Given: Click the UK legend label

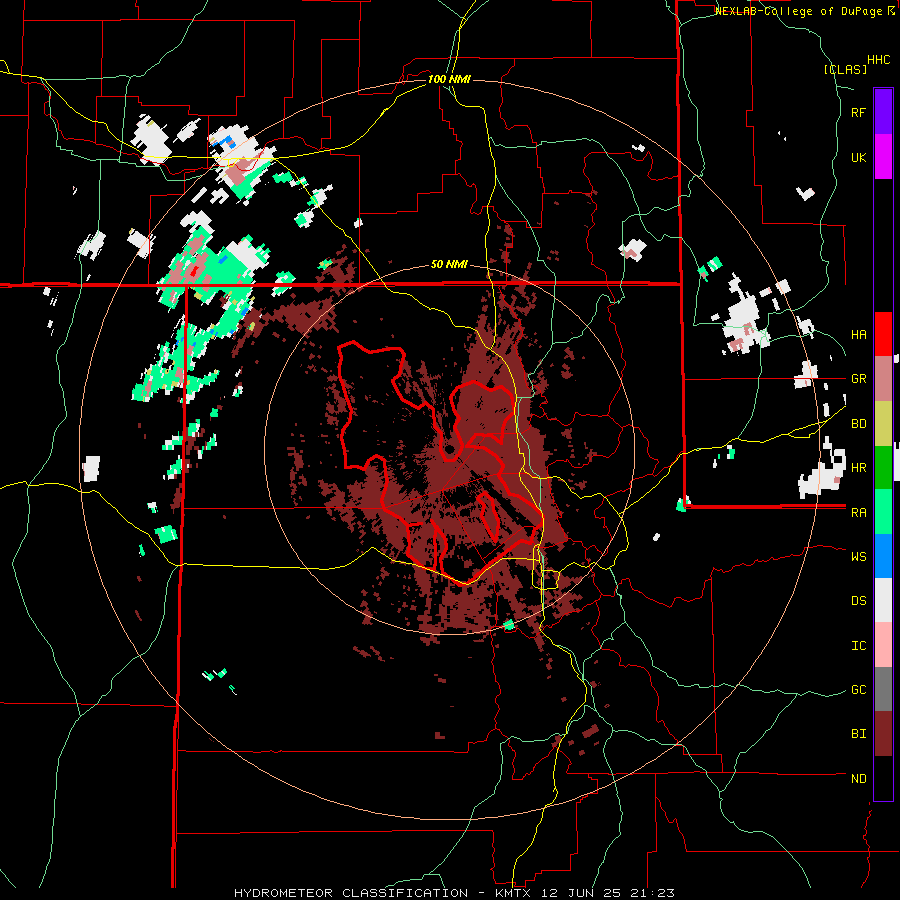Looking at the screenshot, I should 858,157.
